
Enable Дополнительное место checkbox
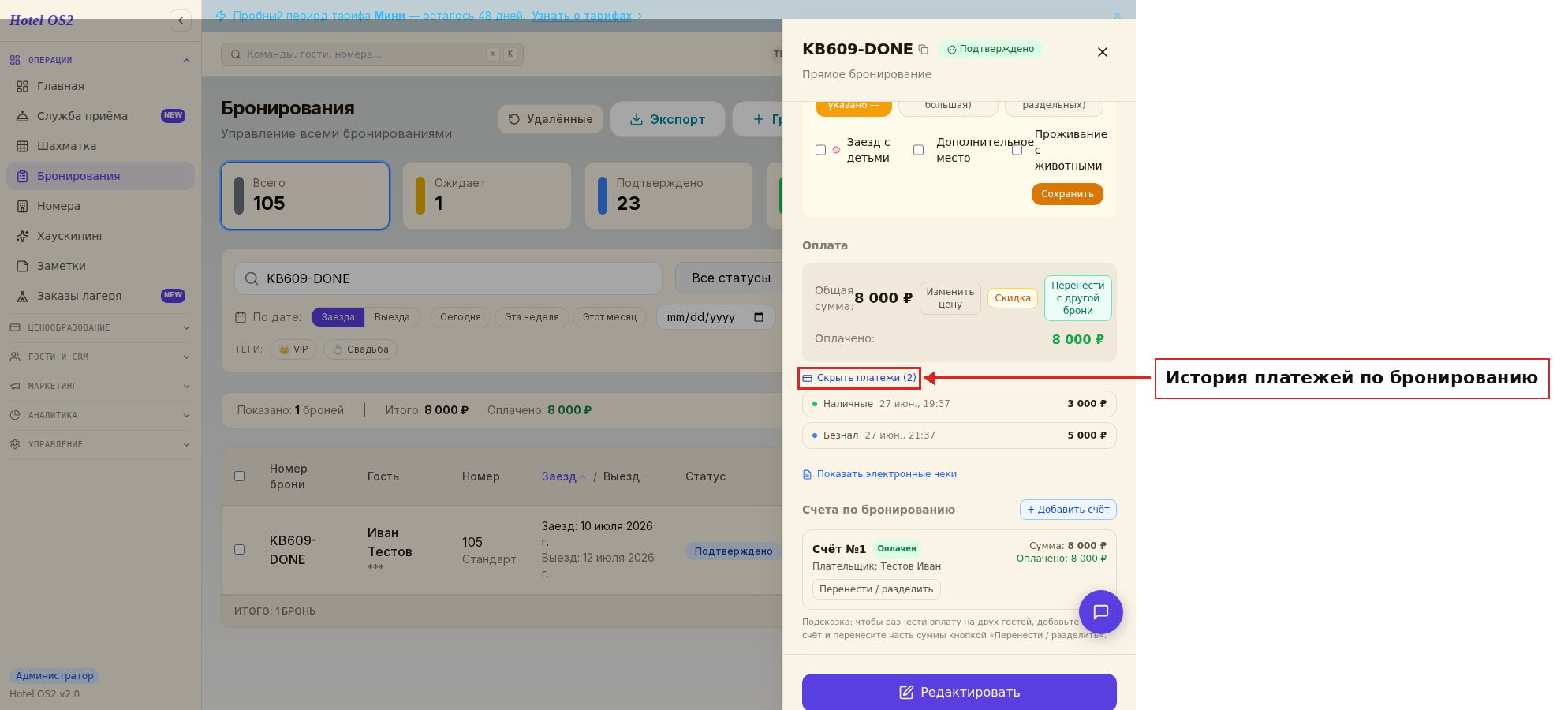tap(918, 150)
